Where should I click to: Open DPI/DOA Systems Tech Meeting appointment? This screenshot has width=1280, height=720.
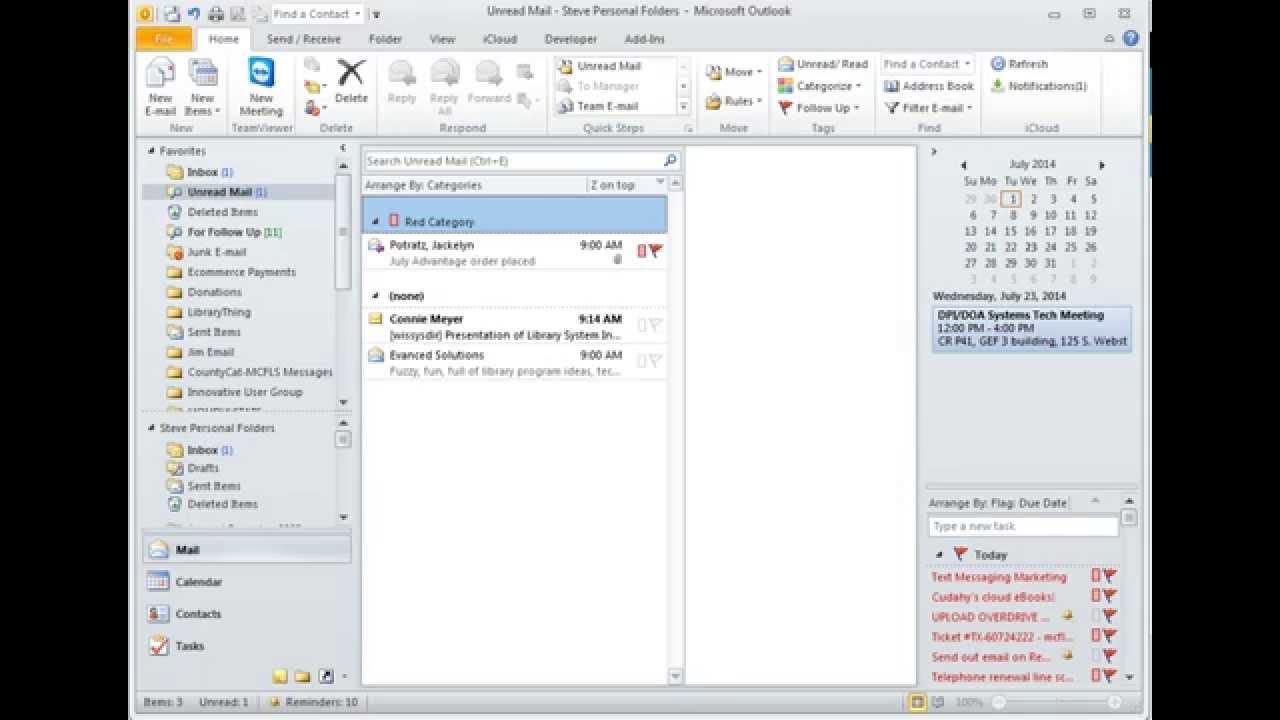click(x=1033, y=328)
